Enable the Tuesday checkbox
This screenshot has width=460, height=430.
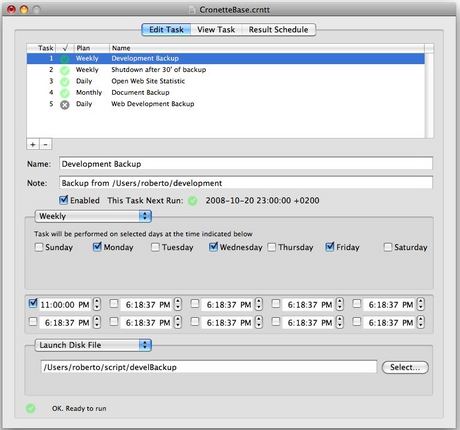tap(155, 247)
